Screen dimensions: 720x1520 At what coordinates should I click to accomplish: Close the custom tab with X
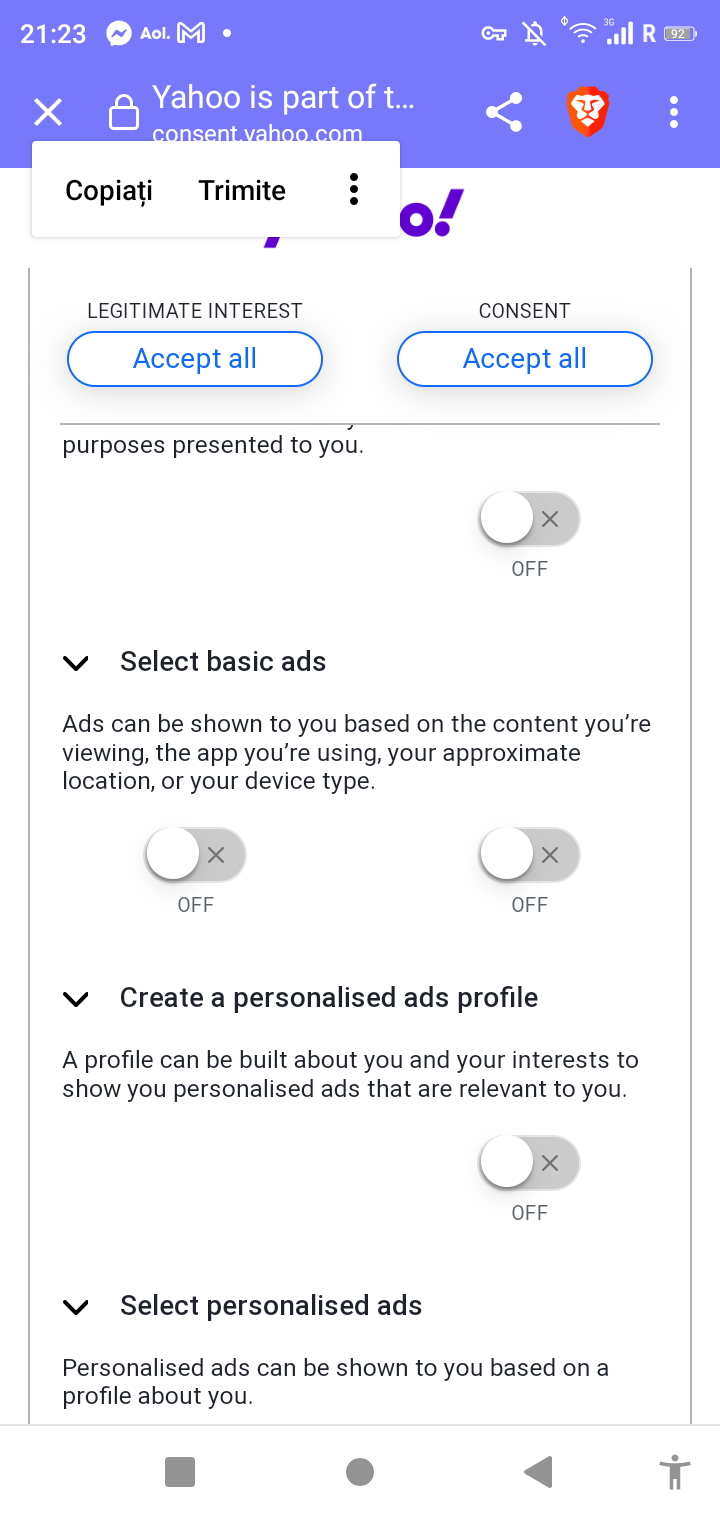click(48, 112)
